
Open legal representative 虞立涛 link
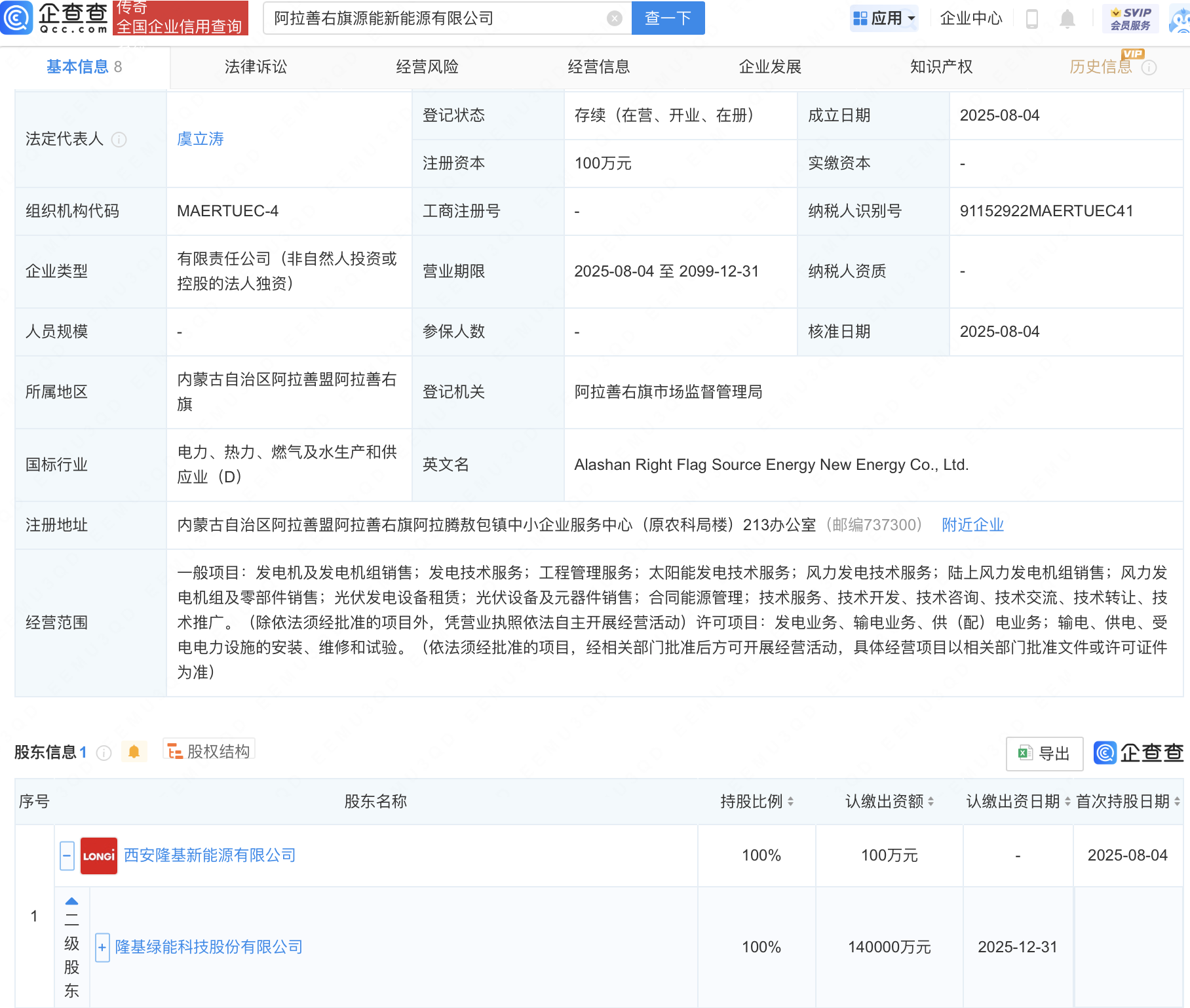[x=201, y=139]
